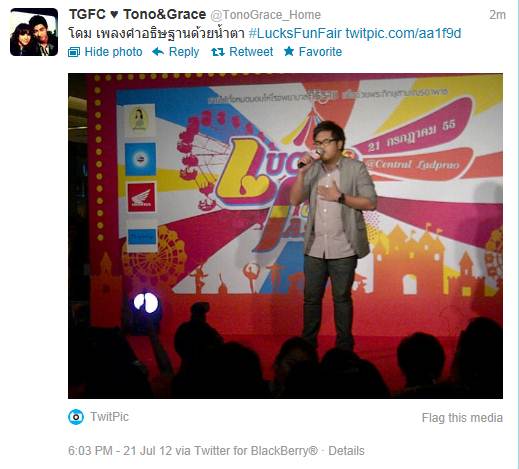Open the TwitPic text label
The height and width of the screenshot is (469, 519).
109,417
